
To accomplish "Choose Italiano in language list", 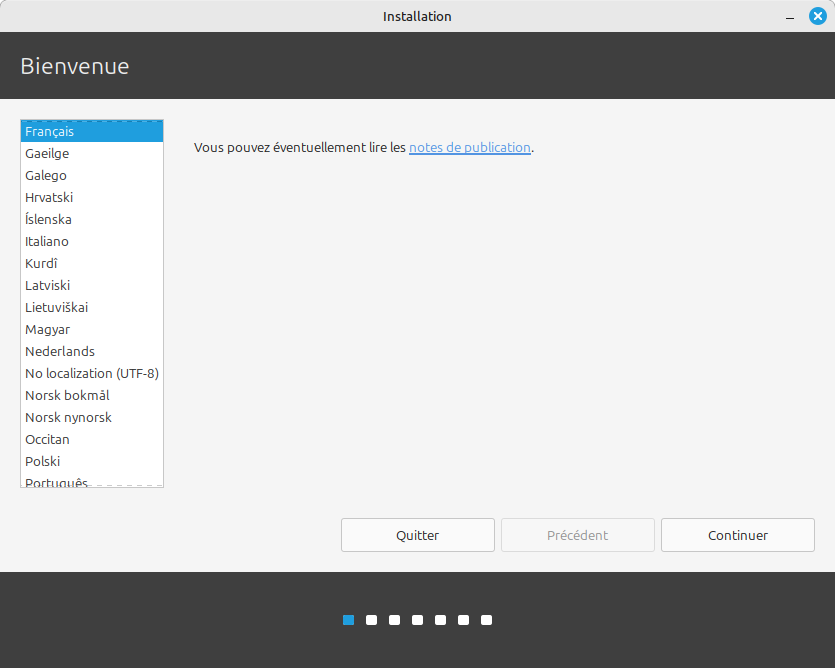I will [92, 241].
